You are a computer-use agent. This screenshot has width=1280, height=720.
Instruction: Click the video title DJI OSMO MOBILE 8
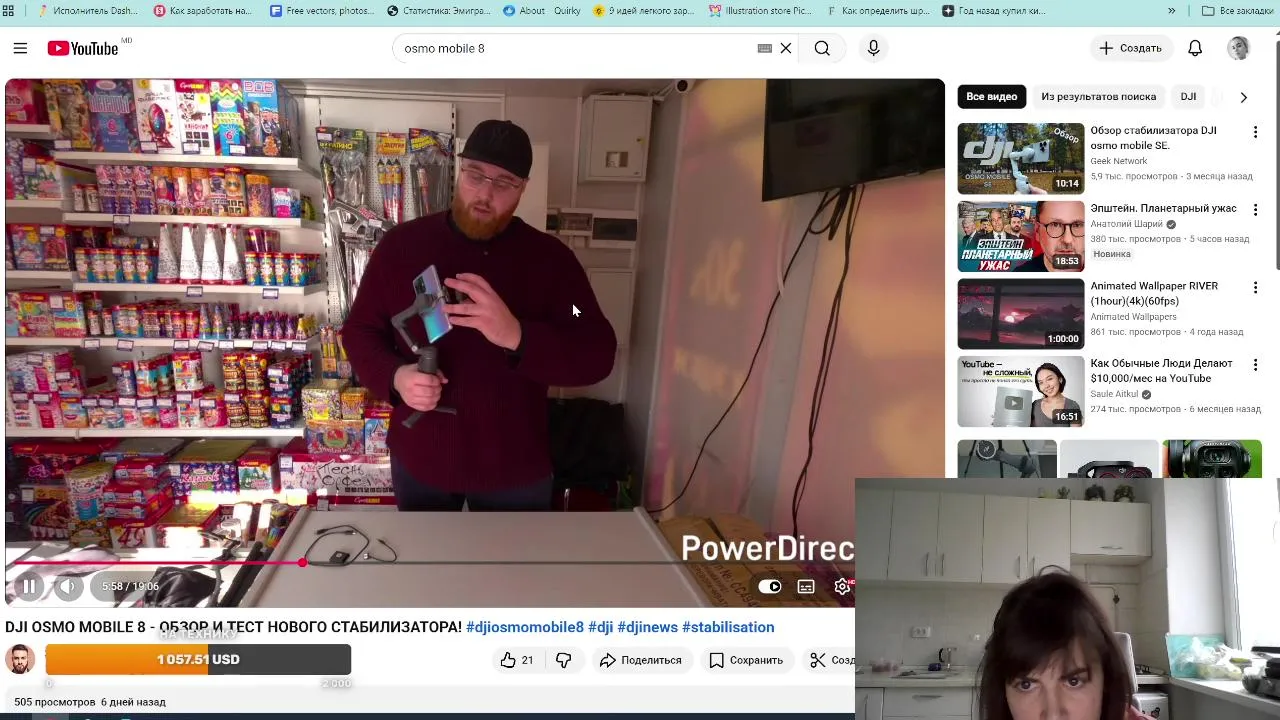[x=233, y=627]
